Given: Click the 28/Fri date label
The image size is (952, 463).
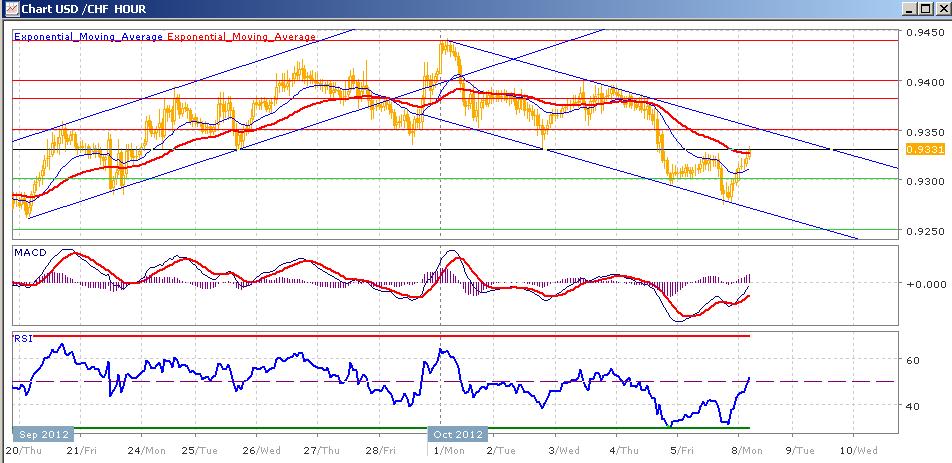Looking at the screenshot, I should [x=381, y=450].
